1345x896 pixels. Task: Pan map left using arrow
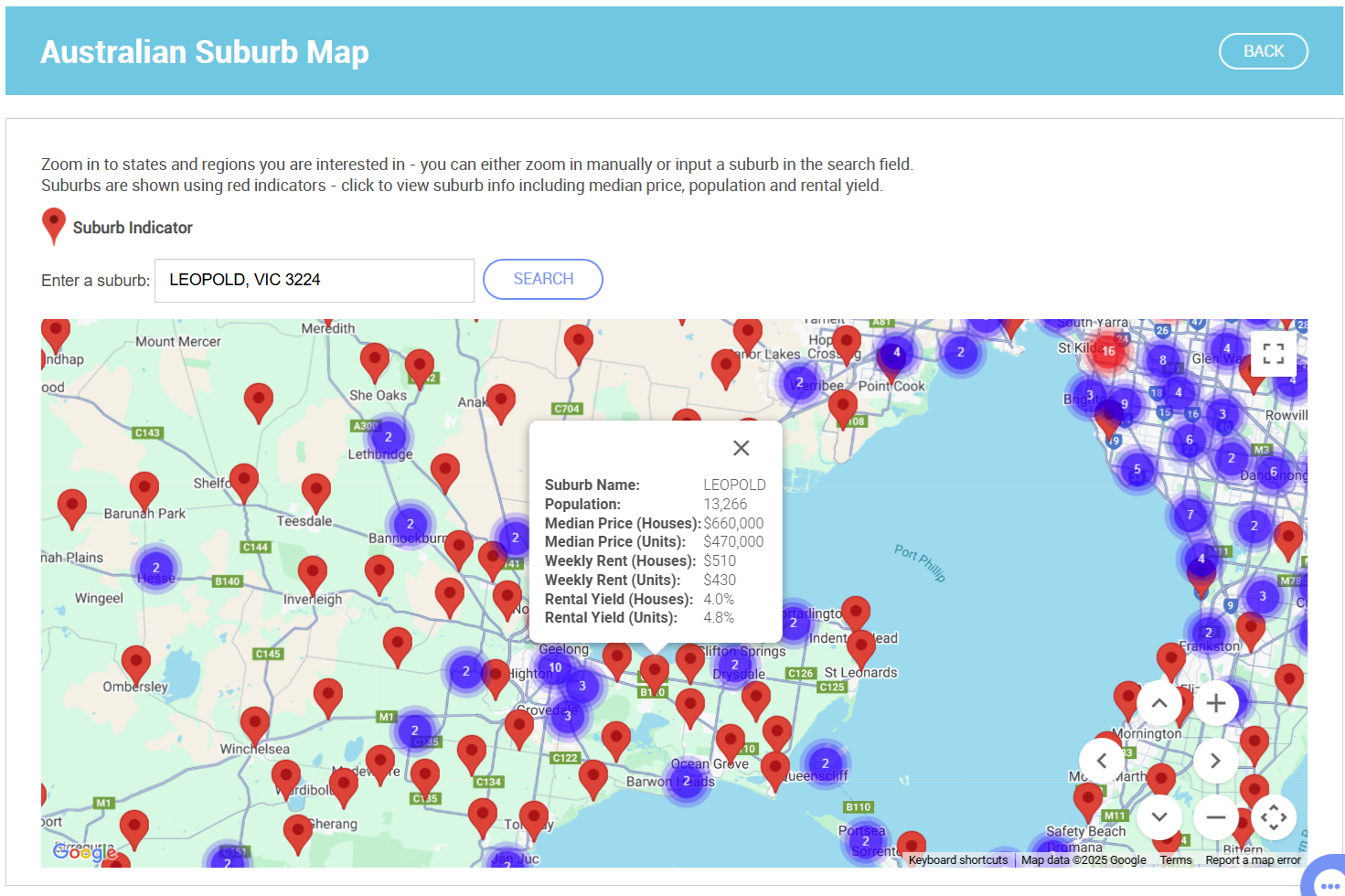[1102, 761]
